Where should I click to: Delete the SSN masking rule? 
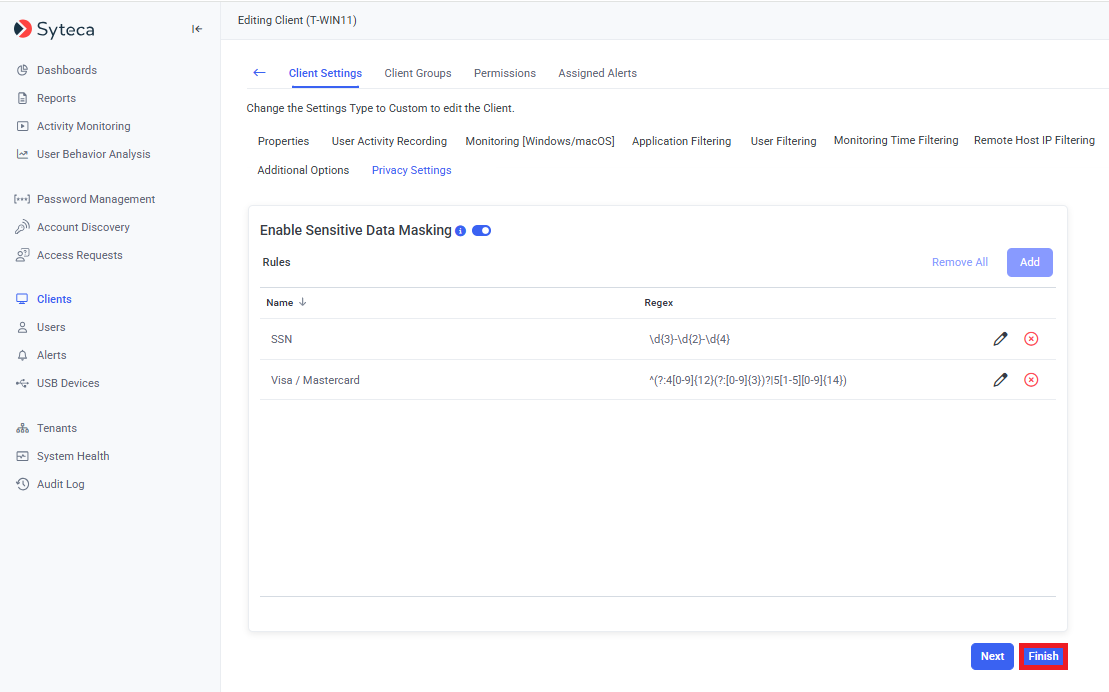click(x=1031, y=339)
